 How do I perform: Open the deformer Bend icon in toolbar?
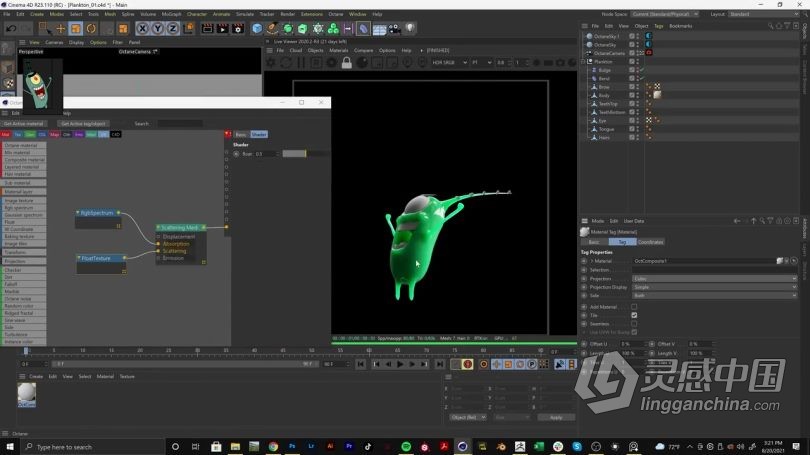364,28
